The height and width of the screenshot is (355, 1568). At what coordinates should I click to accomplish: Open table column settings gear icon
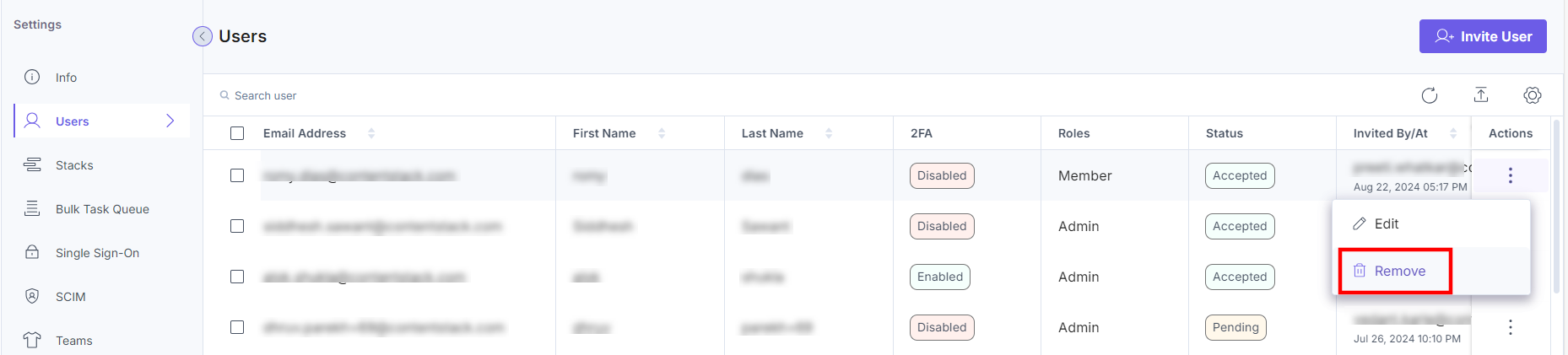[1533, 95]
